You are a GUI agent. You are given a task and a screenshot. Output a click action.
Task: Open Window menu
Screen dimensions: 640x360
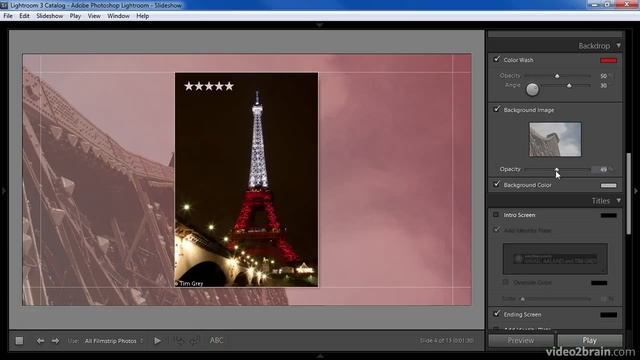[118, 16]
